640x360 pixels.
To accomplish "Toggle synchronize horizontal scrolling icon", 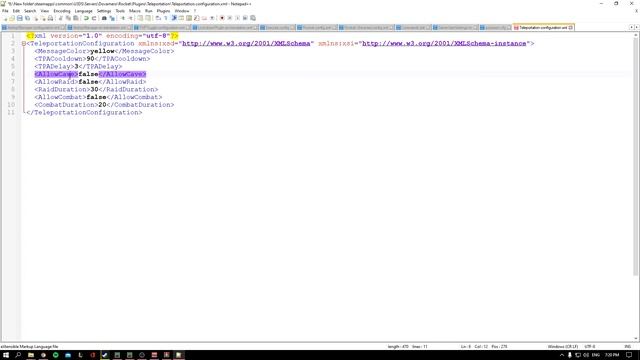I will click(147, 18).
